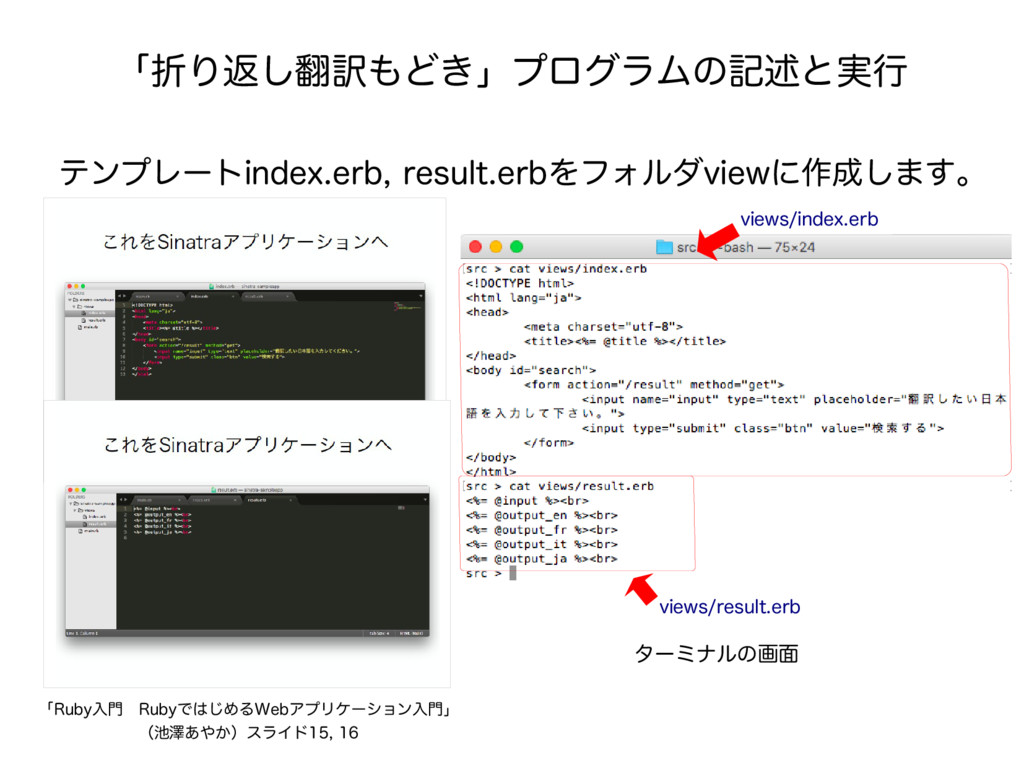The width and height of the screenshot is (1024, 768).
Task: Click the '</body>' closing tag line
Action: [x=491, y=457]
